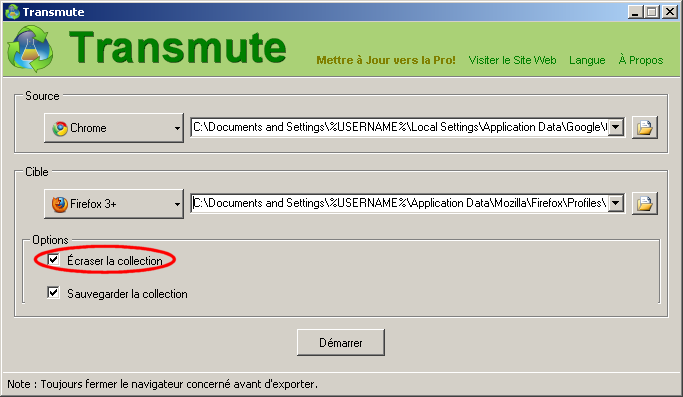Toggle Sauvegarder la collection checkbox

tap(53, 292)
